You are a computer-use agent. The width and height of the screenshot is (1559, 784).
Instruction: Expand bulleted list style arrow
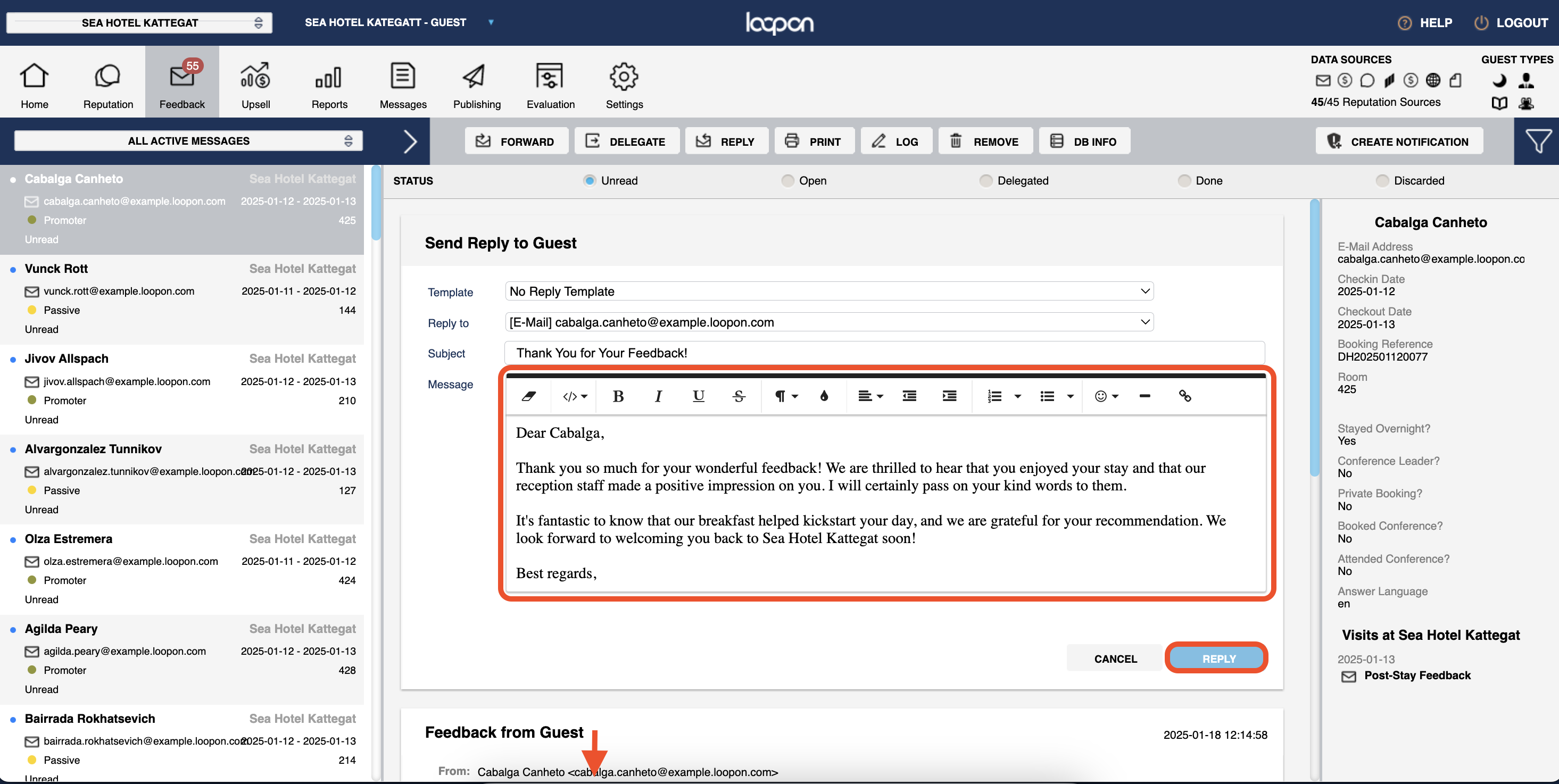pos(1070,396)
